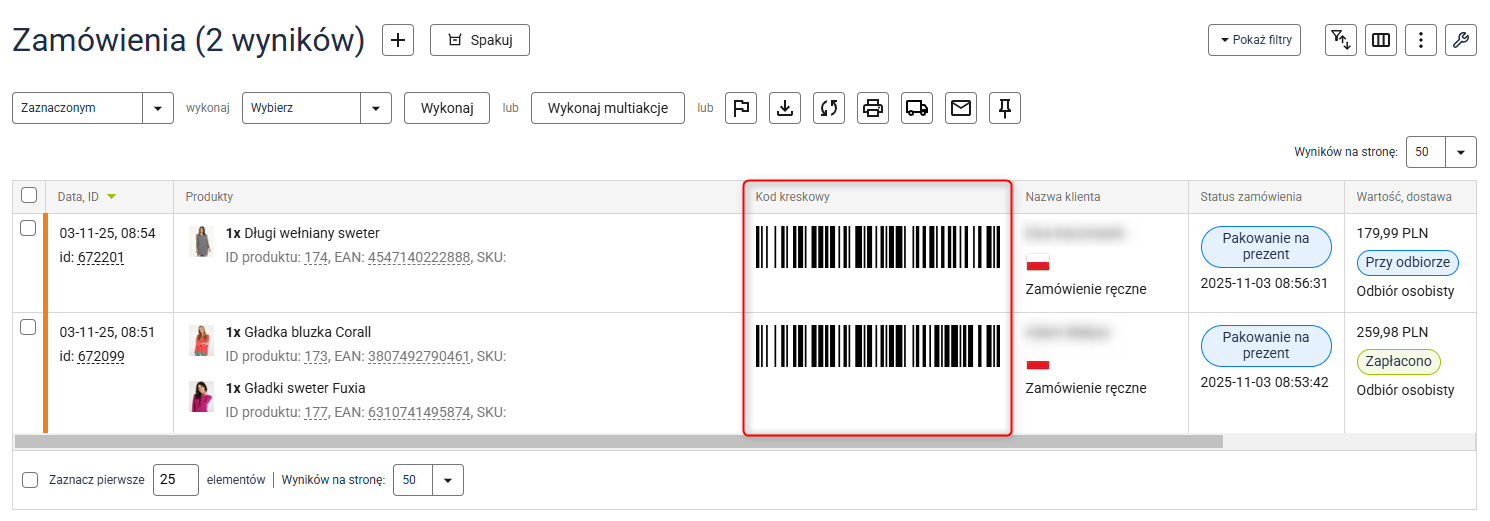This screenshot has width=1490, height=521.
Task: Open the wrench settings icon
Action: pyautogui.click(x=1460, y=40)
